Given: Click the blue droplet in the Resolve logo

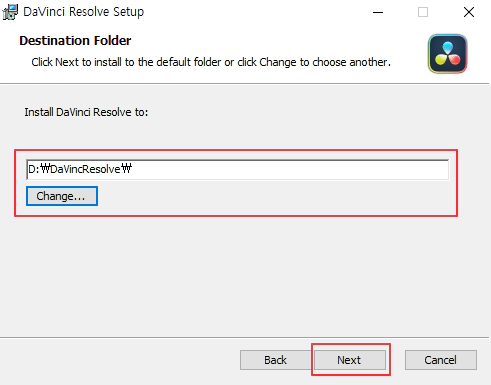Looking at the screenshot, I should click(x=448, y=47).
